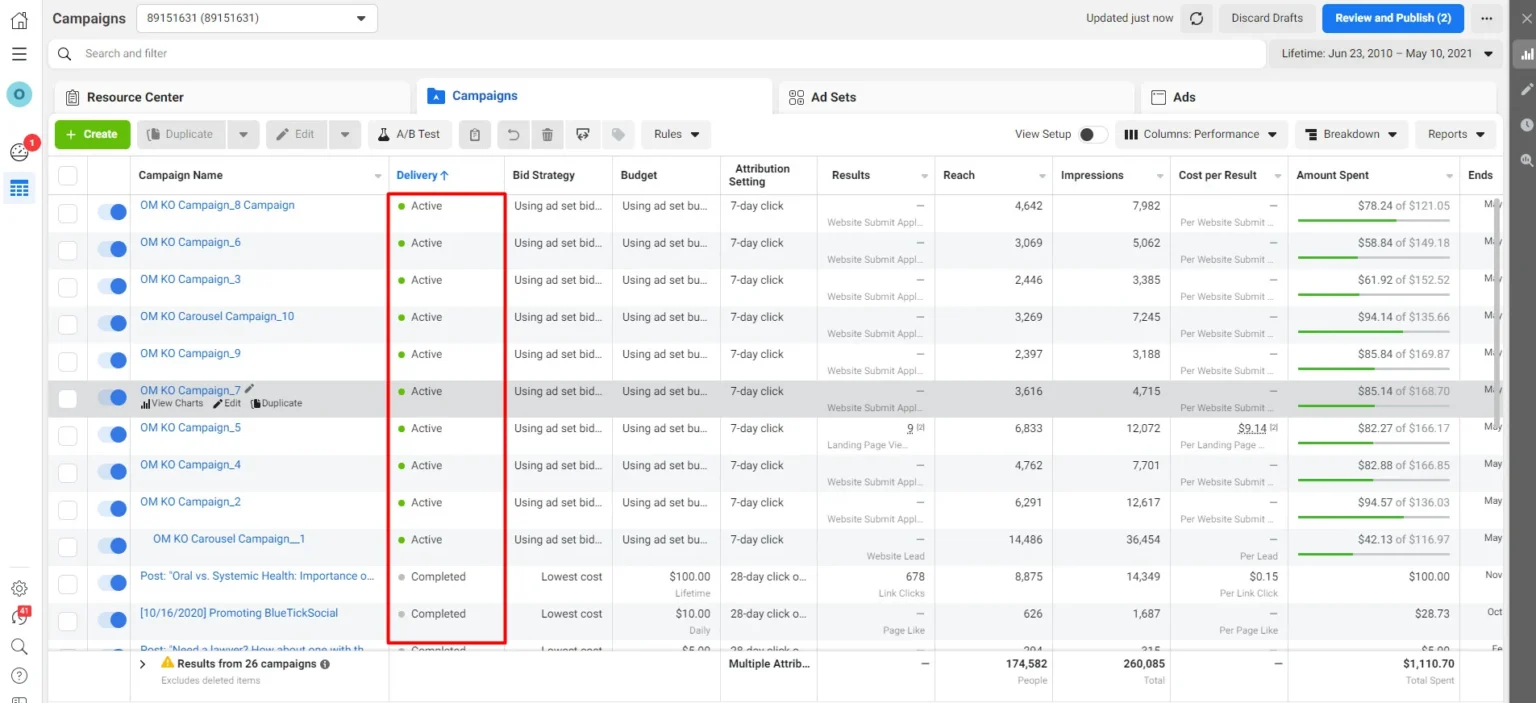The height and width of the screenshot is (703, 1536).
Task: Expand the Breakdown dropdown
Action: (x=1351, y=134)
